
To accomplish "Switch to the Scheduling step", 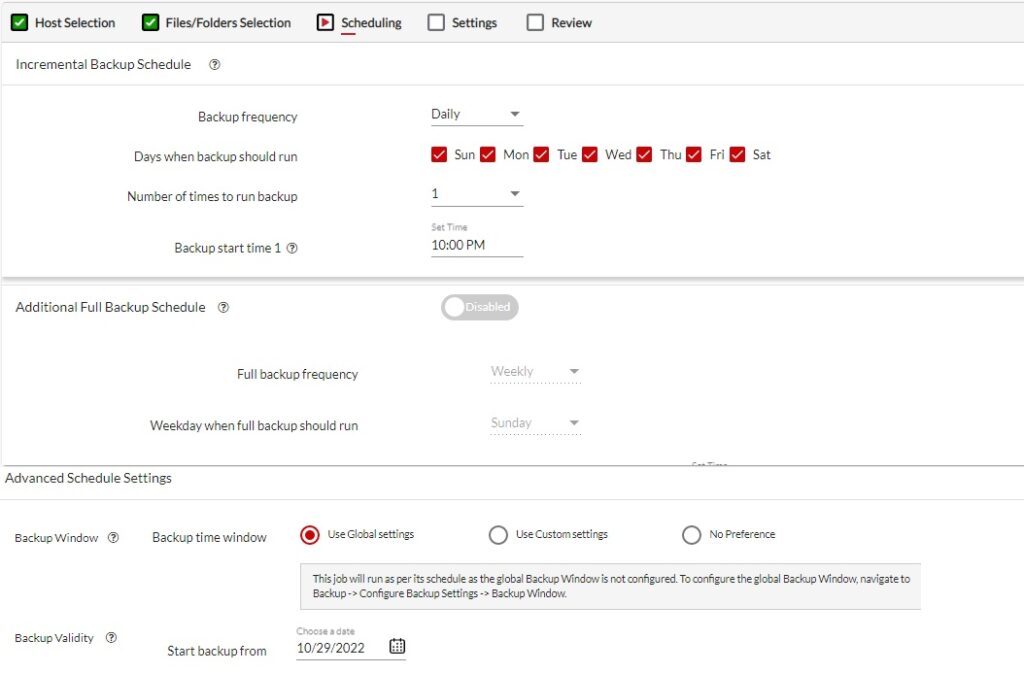I will [371, 23].
